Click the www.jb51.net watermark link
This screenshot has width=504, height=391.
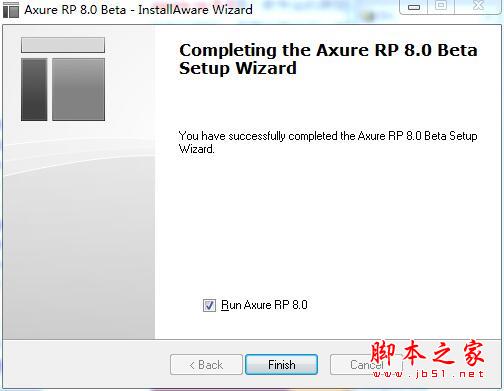428,374
